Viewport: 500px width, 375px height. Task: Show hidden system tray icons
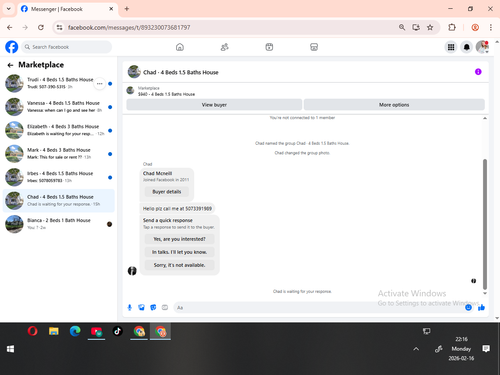(x=416, y=349)
